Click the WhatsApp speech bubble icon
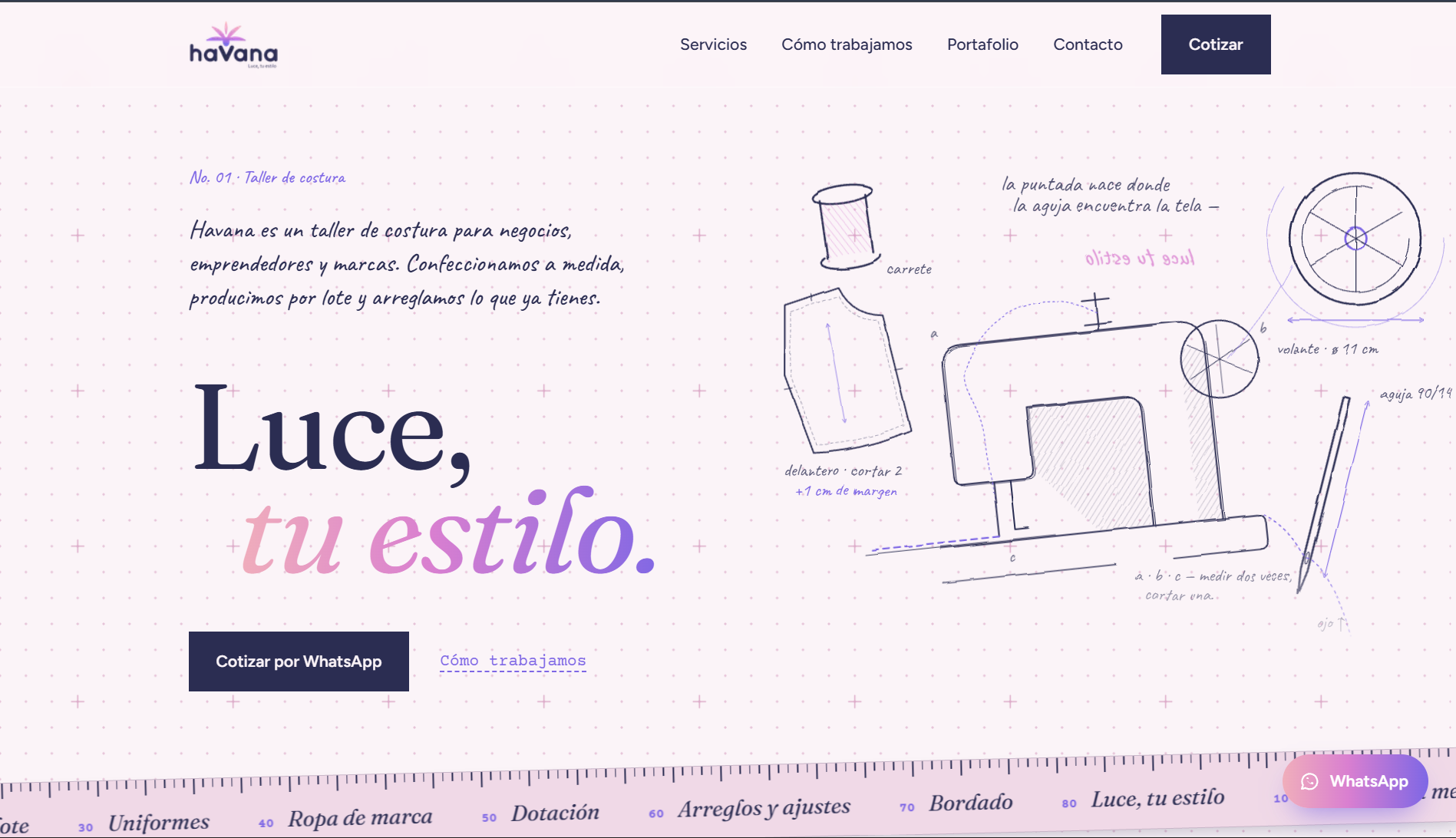The height and width of the screenshot is (838, 1456). [x=1309, y=781]
